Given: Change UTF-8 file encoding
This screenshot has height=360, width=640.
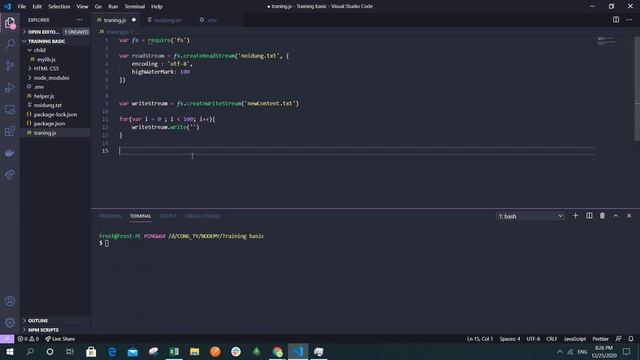Looking at the screenshot, I should point(533,339).
